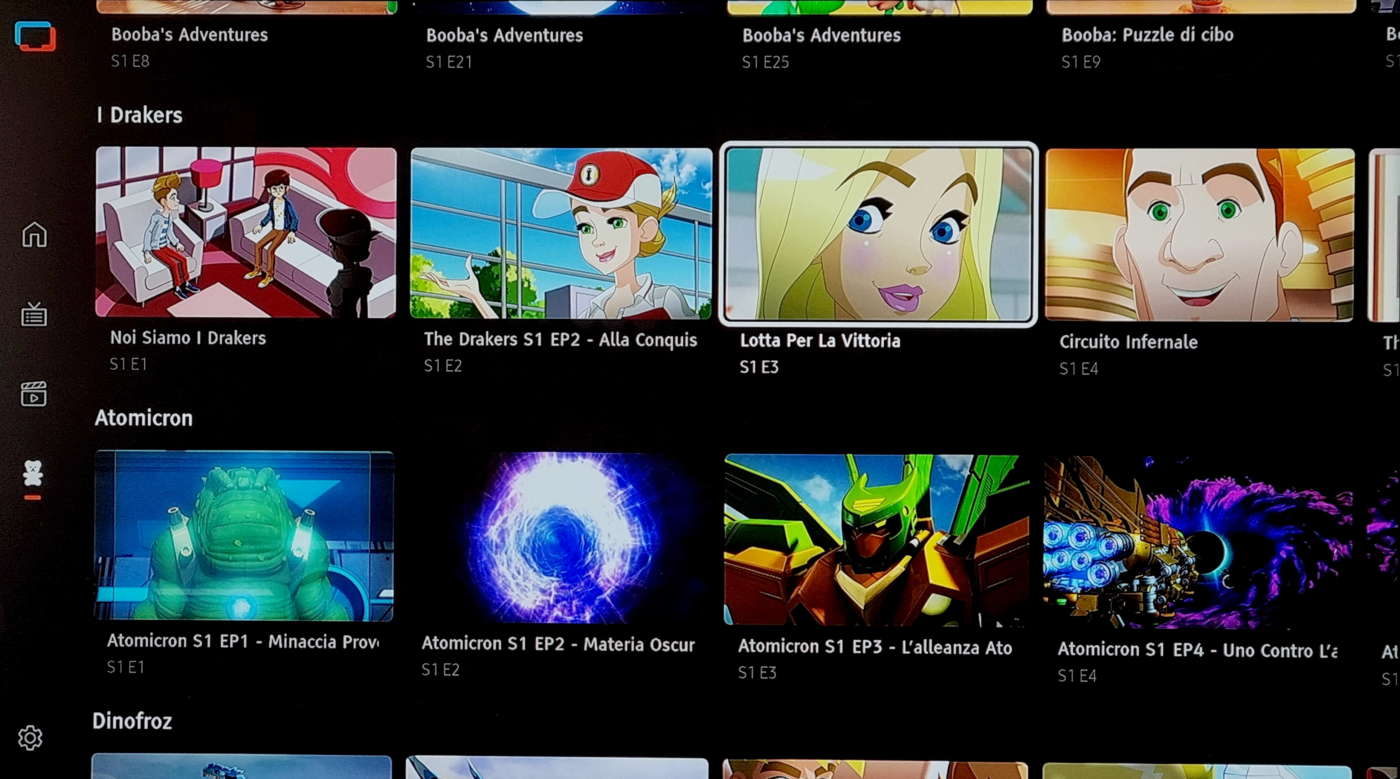This screenshot has height=779, width=1400.
Task: Click "Atomicron S1 EP3 - L'alleanza Ato" title
Action: click(875, 647)
